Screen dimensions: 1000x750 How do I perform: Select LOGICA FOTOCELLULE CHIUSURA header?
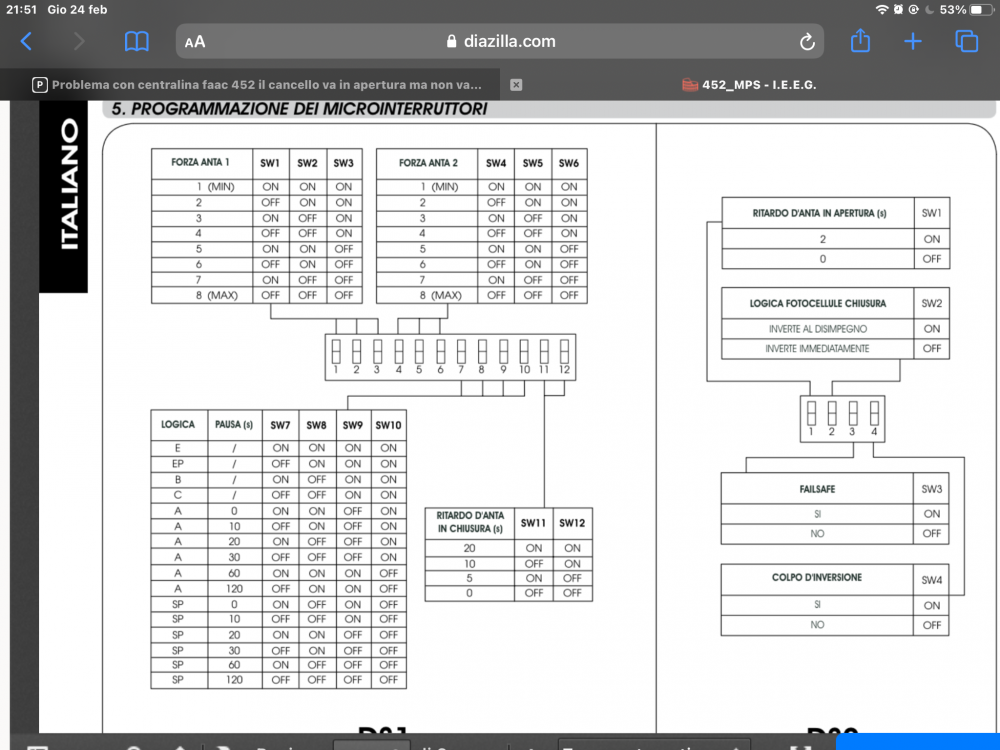pos(818,304)
